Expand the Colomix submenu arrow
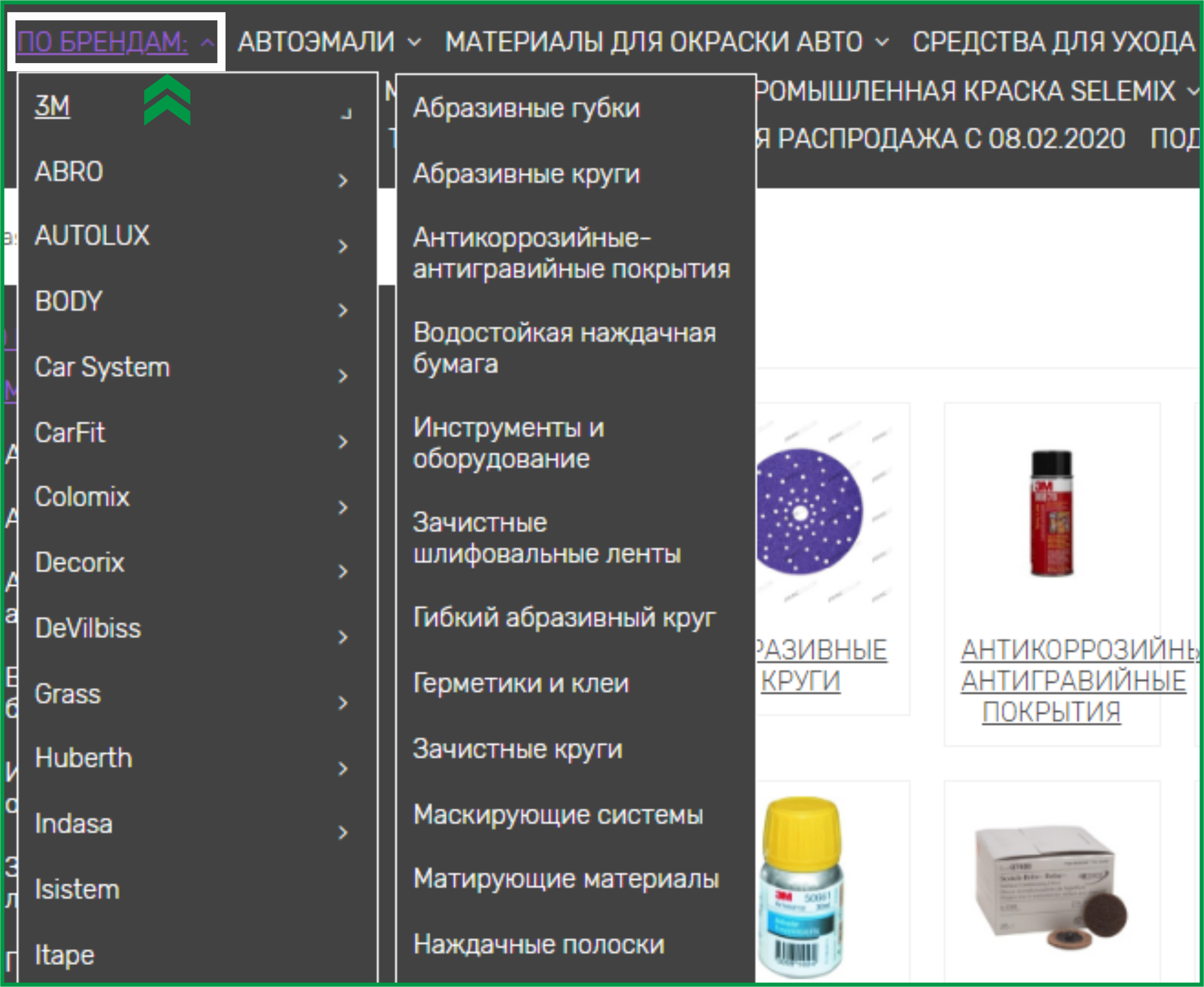This screenshot has height=987, width=1204. [343, 507]
